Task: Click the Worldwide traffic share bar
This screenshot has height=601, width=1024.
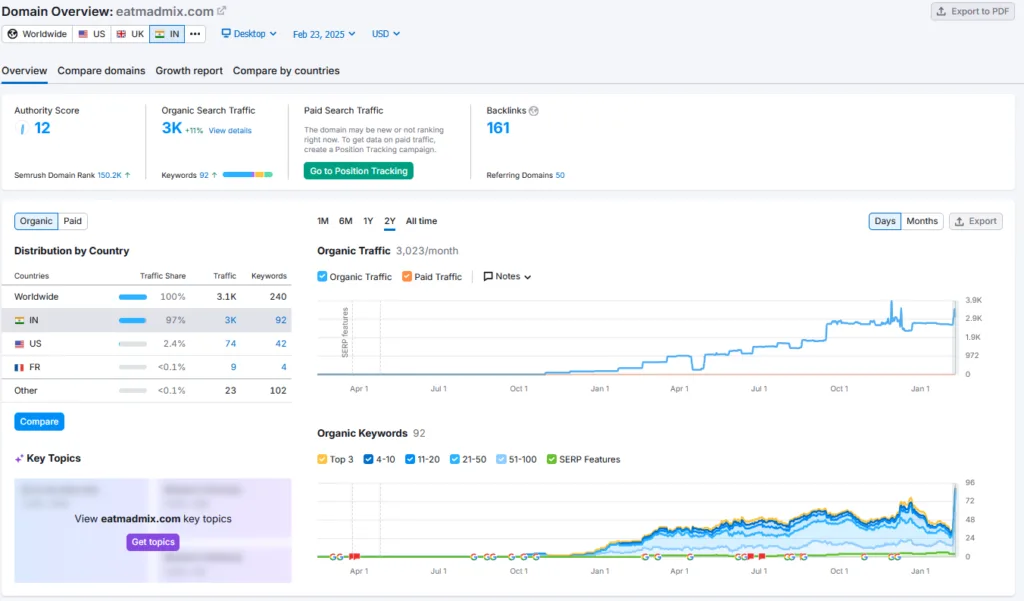Action: click(x=133, y=297)
